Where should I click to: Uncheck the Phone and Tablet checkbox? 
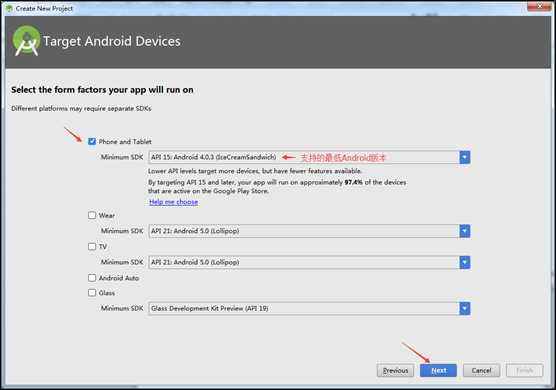pyautogui.click(x=92, y=141)
